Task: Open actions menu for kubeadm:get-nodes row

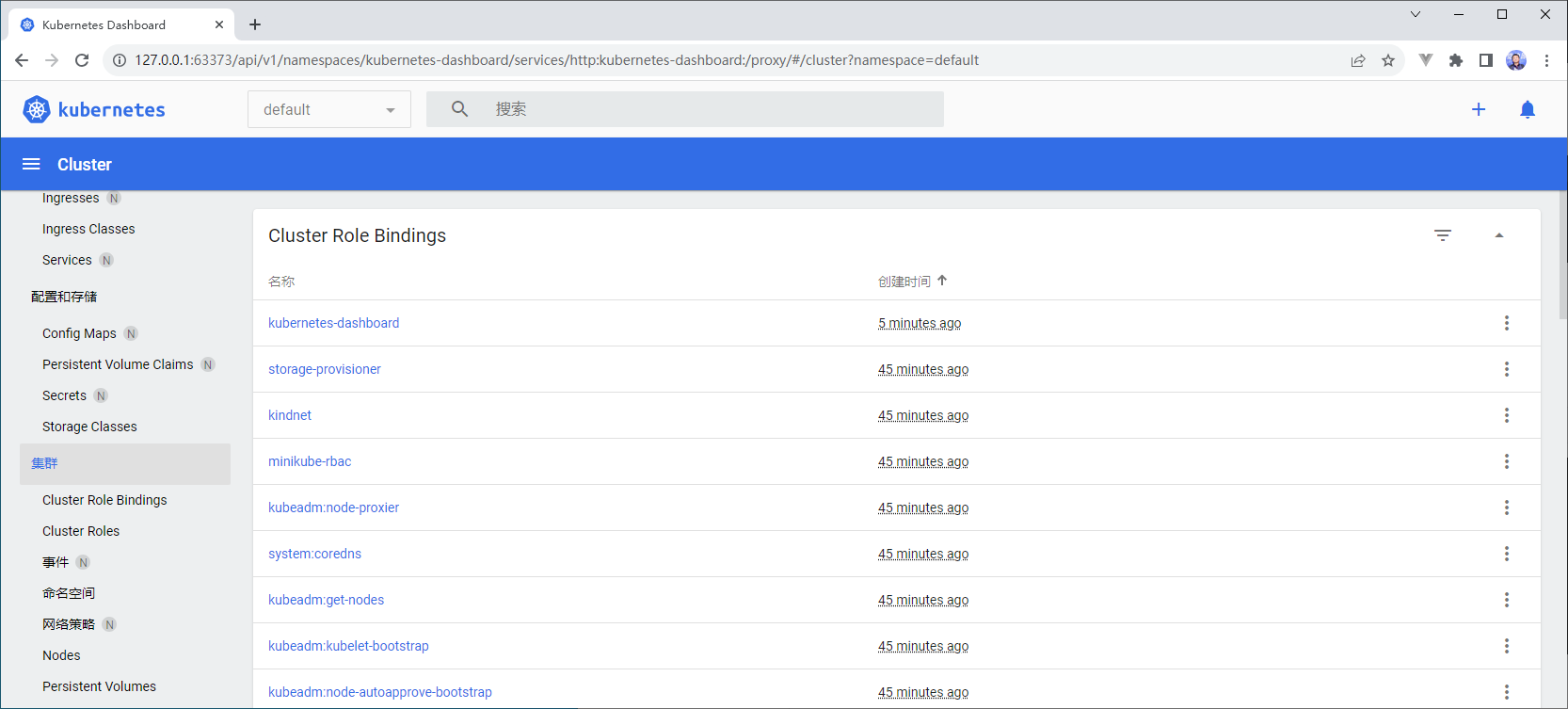Action: pos(1507,600)
